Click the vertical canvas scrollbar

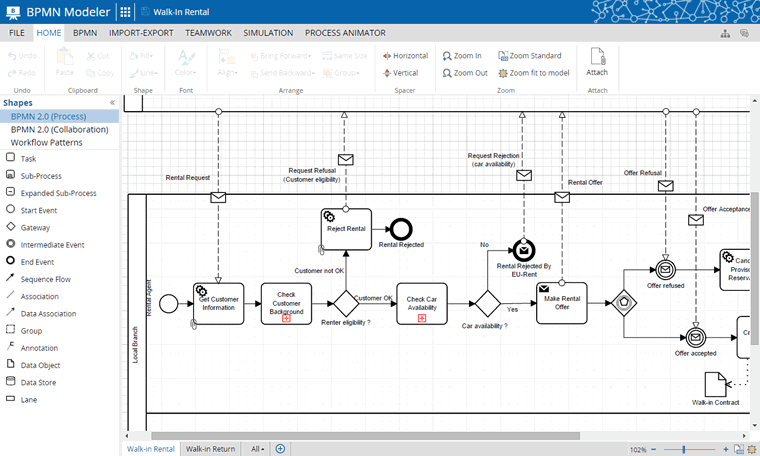[x=755, y=268]
